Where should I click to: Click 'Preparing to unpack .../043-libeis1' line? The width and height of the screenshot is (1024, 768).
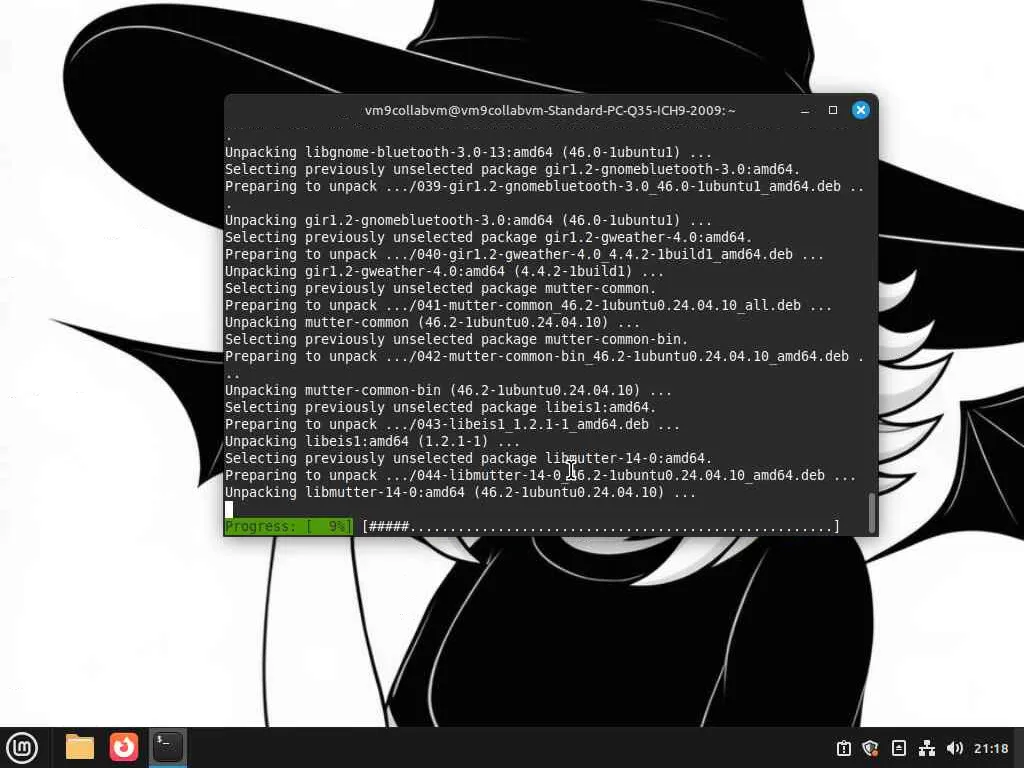[453, 424]
